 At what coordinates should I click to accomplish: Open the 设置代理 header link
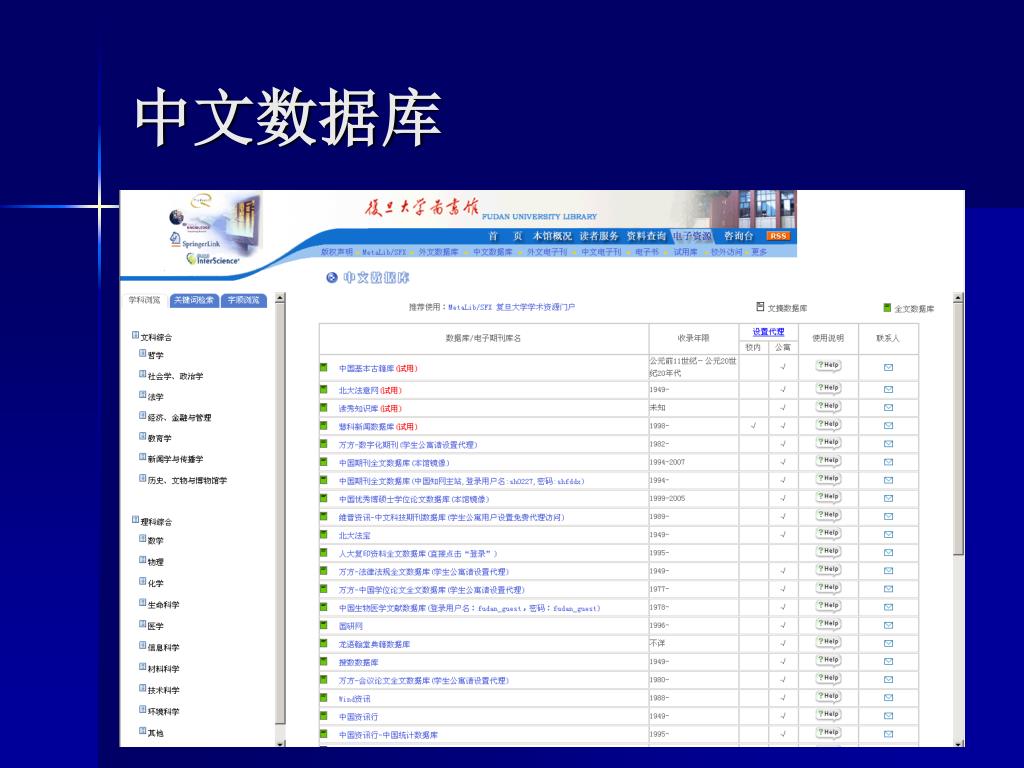[768, 332]
